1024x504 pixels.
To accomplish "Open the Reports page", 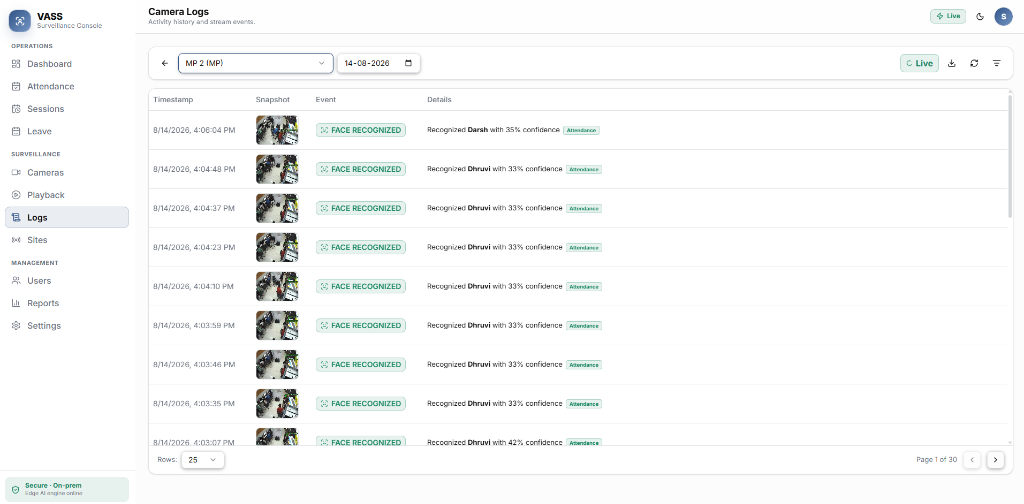I will tap(67, 303).
